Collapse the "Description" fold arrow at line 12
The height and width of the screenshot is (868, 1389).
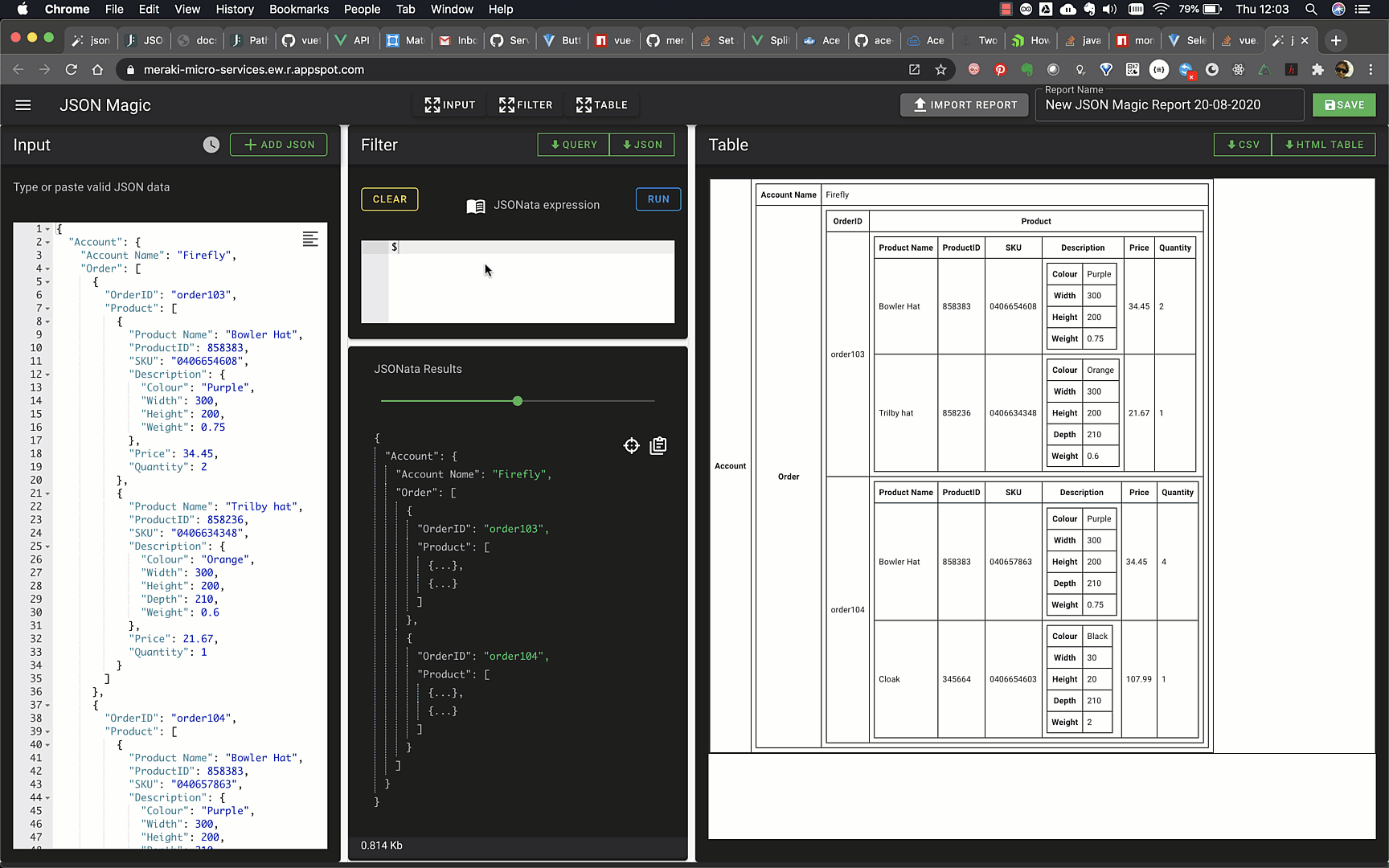(48, 375)
